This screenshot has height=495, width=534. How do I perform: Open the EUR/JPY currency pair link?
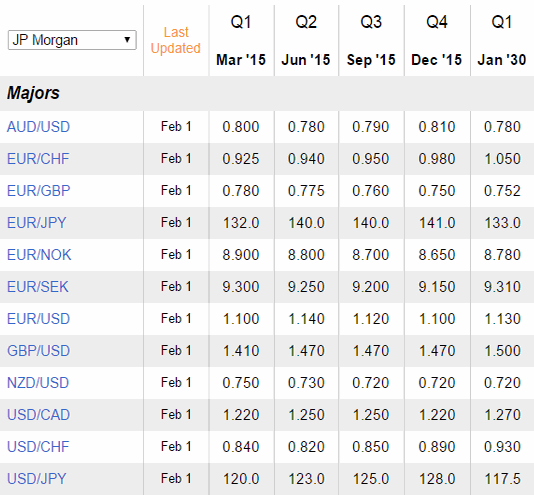[36, 223]
